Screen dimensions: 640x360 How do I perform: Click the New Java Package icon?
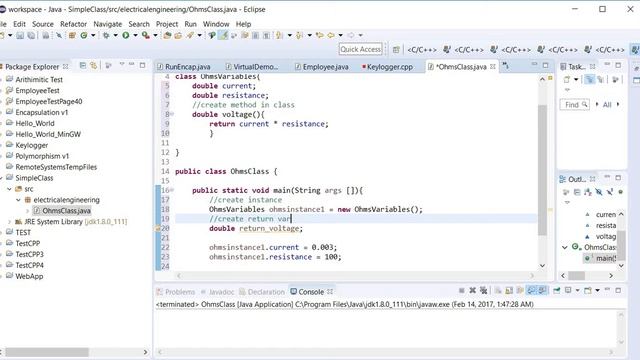coord(72,36)
